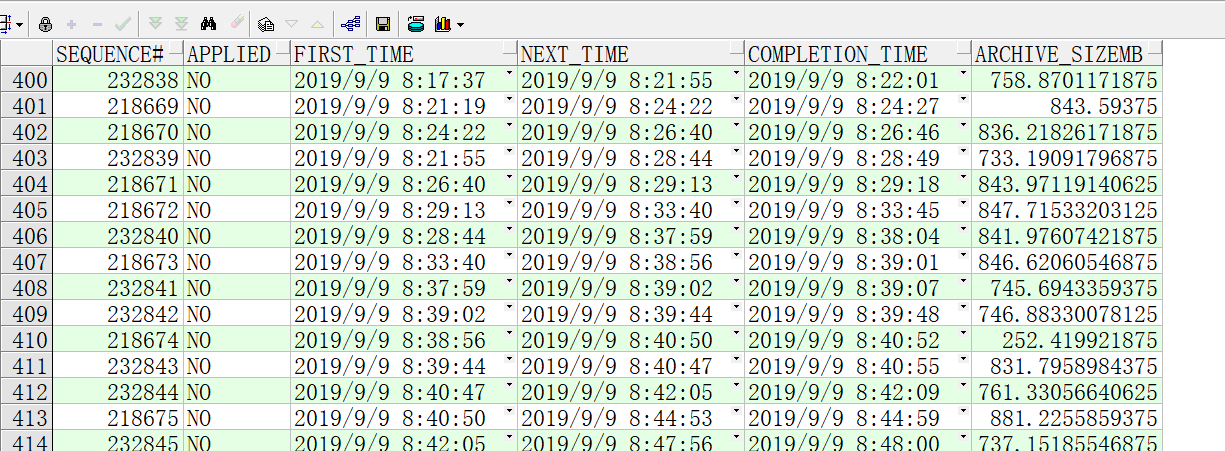Click size cell 758.8701171875

pos(1065,80)
